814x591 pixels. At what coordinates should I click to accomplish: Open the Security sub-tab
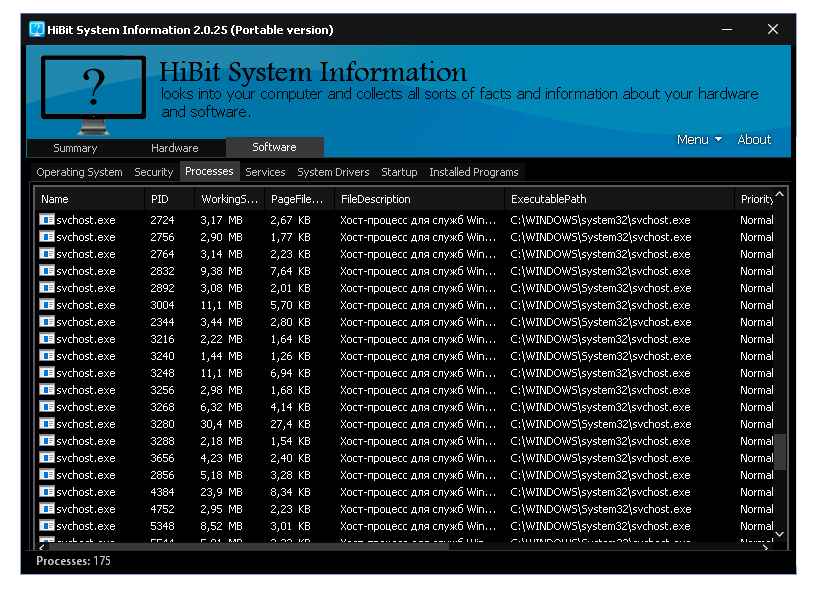[154, 172]
